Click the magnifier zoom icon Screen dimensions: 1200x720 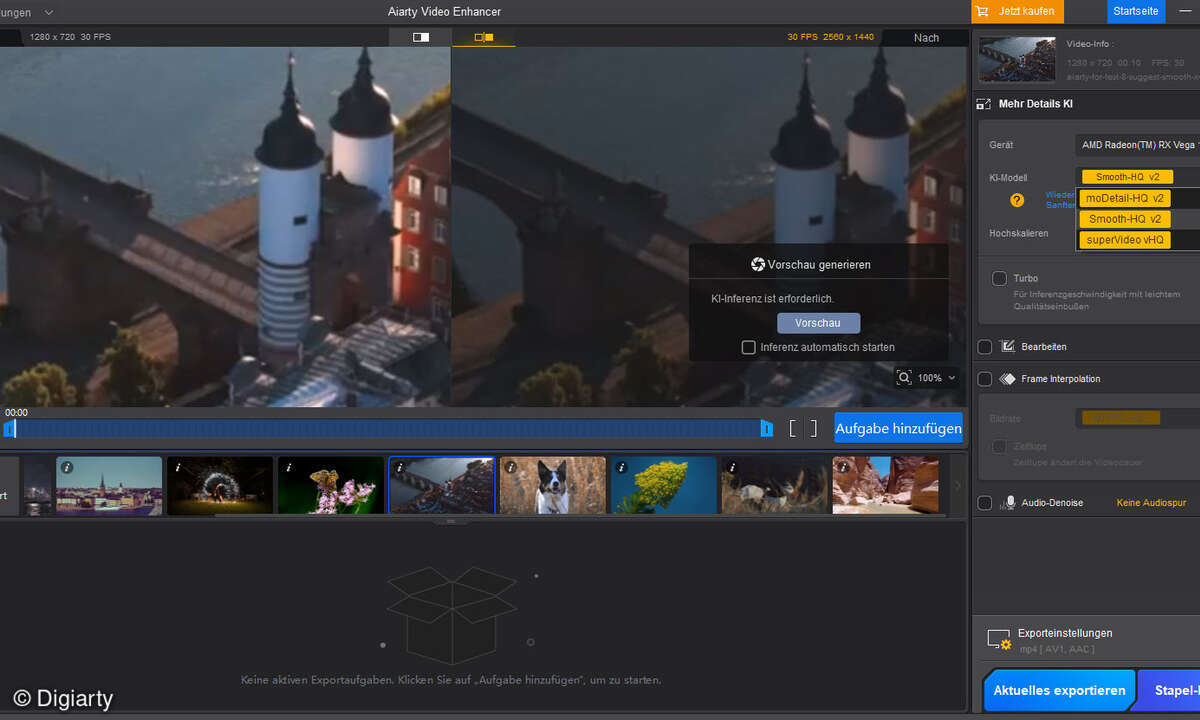tap(905, 378)
